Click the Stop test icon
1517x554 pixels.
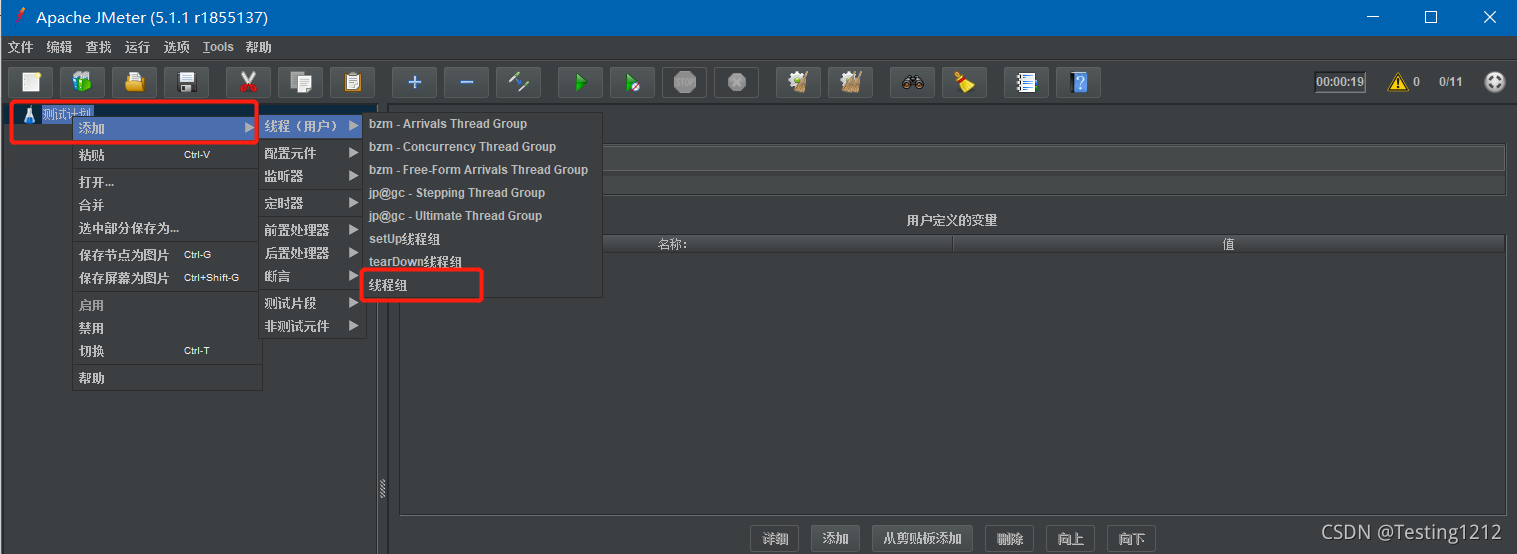click(x=684, y=82)
